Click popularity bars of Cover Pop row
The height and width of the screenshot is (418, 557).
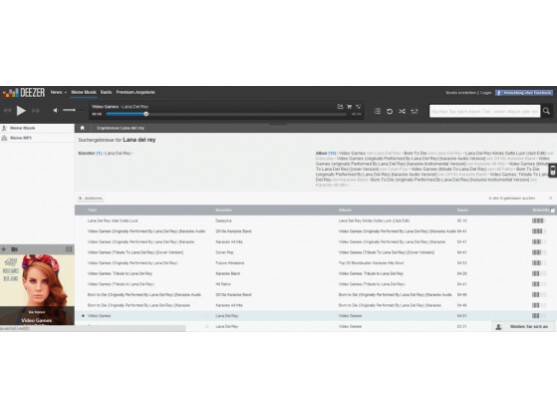(539, 253)
